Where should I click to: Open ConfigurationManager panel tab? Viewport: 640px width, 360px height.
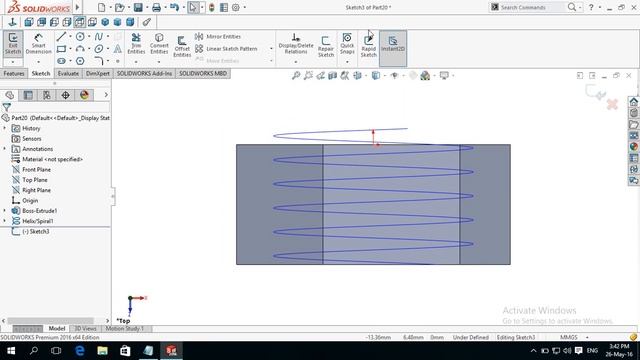click(x=47, y=95)
